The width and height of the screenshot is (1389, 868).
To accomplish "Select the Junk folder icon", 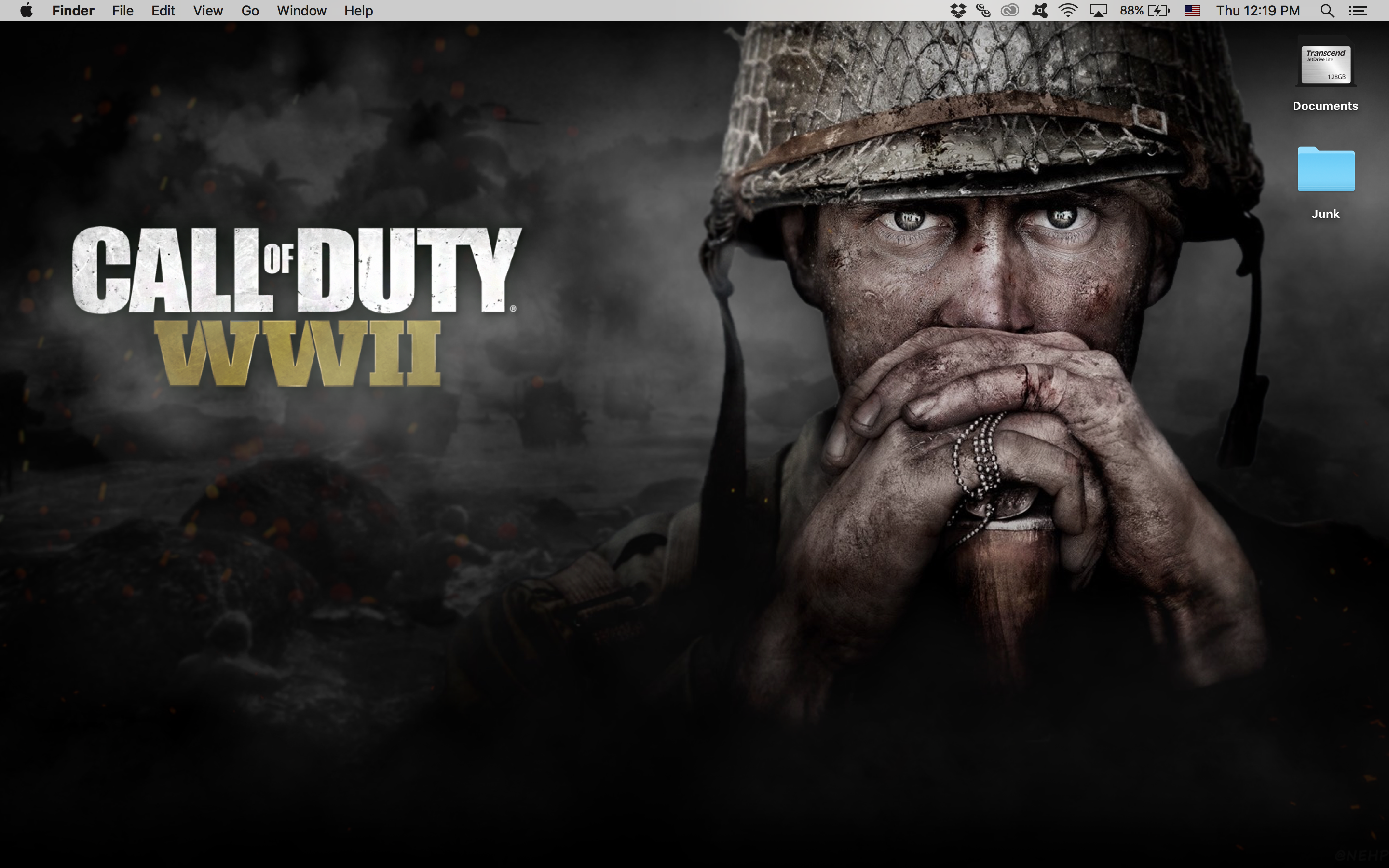I will [1326, 169].
